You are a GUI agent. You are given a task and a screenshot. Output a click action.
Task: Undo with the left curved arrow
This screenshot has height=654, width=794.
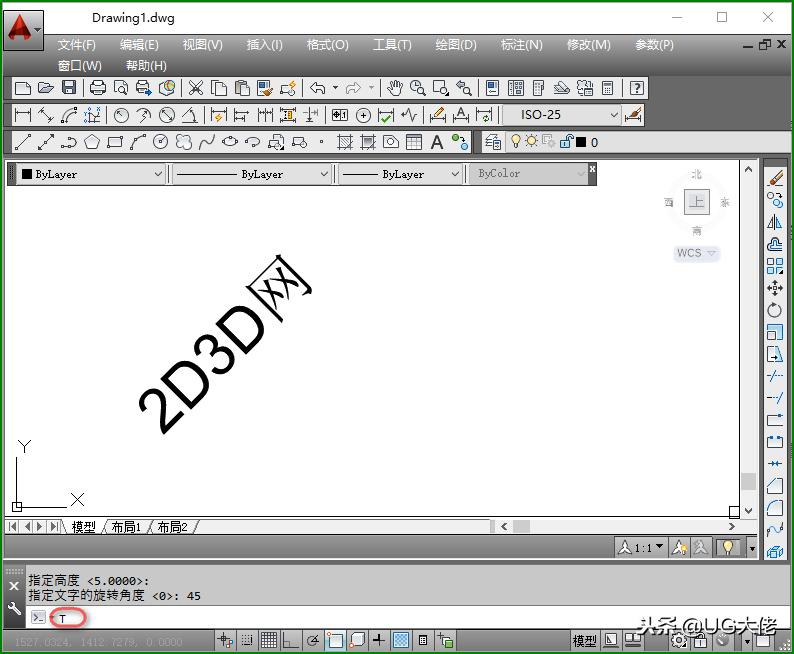tap(317, 88)
